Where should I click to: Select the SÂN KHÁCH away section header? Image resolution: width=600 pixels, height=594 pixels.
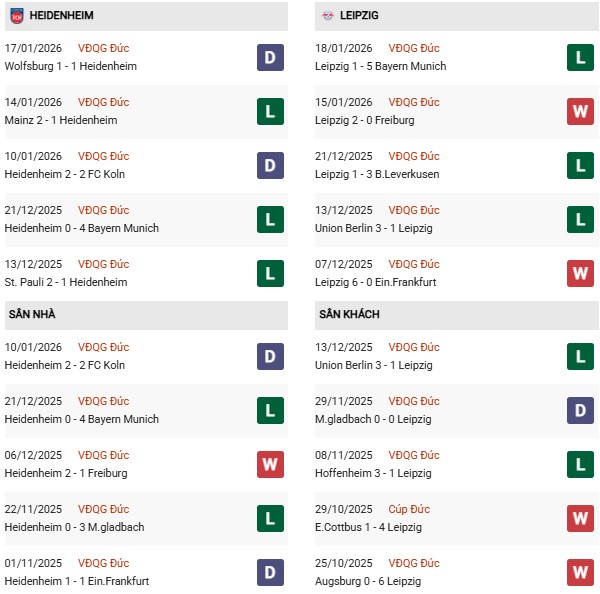(350, 314)
